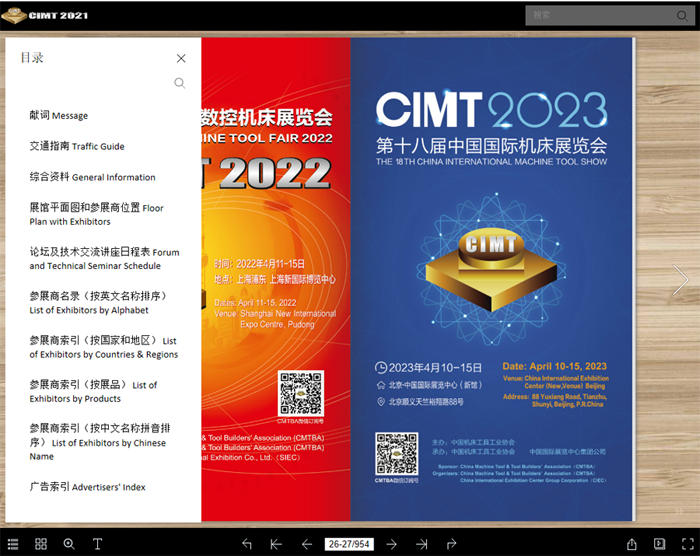Click the magnifier in top search bar
The image size is (700, 556).
click(682, 16)
